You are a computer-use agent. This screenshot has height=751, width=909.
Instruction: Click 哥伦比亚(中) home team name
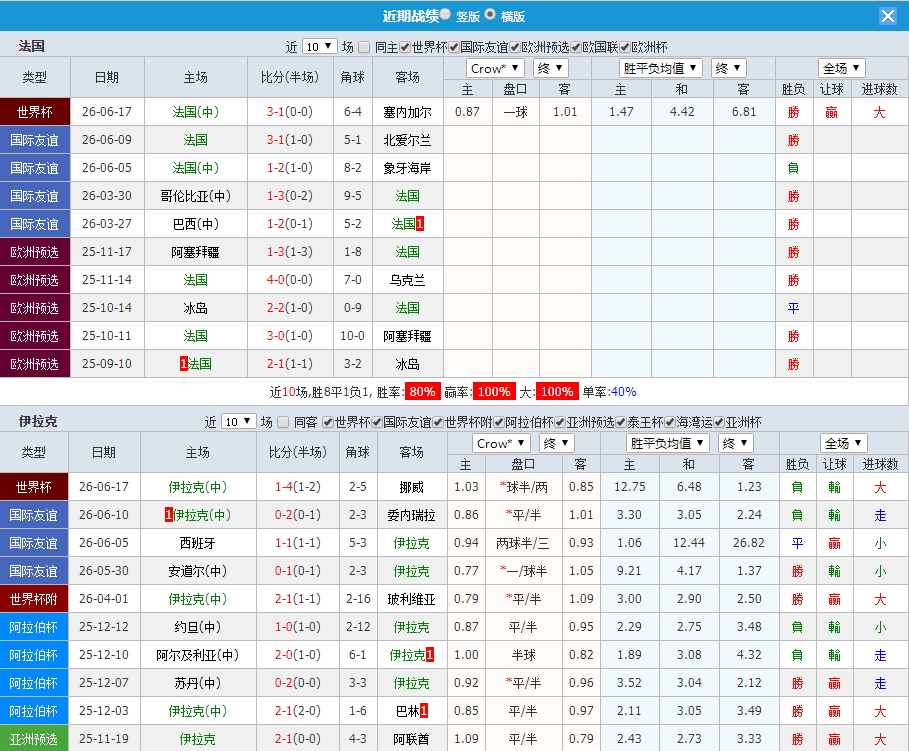click(195, 196)
